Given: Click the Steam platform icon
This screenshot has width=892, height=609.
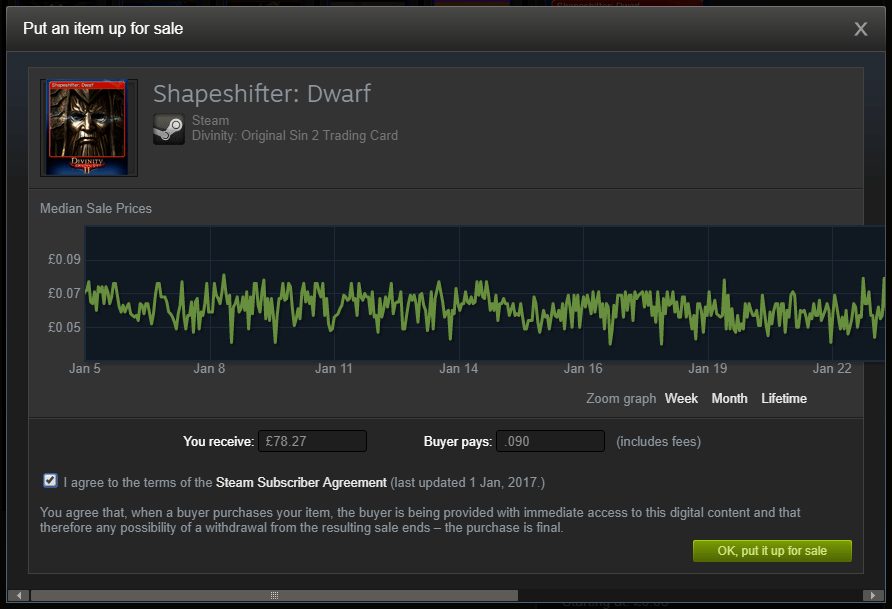Looking at the screenshot, I should pos(169,127).
